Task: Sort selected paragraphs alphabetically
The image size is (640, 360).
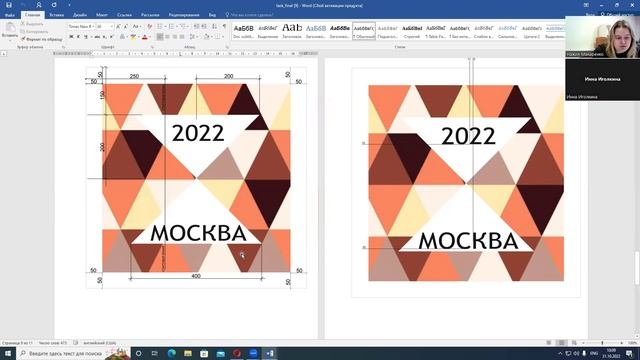Action: click(215, 26)
